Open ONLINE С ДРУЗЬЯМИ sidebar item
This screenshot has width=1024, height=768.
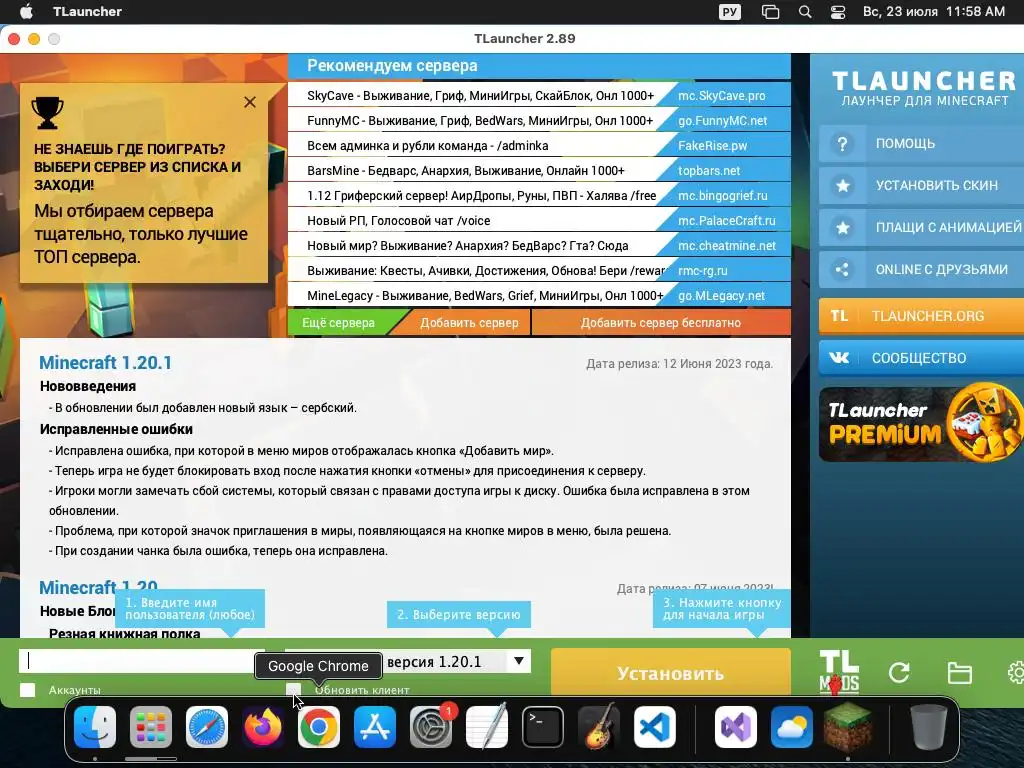click(921, 269)
